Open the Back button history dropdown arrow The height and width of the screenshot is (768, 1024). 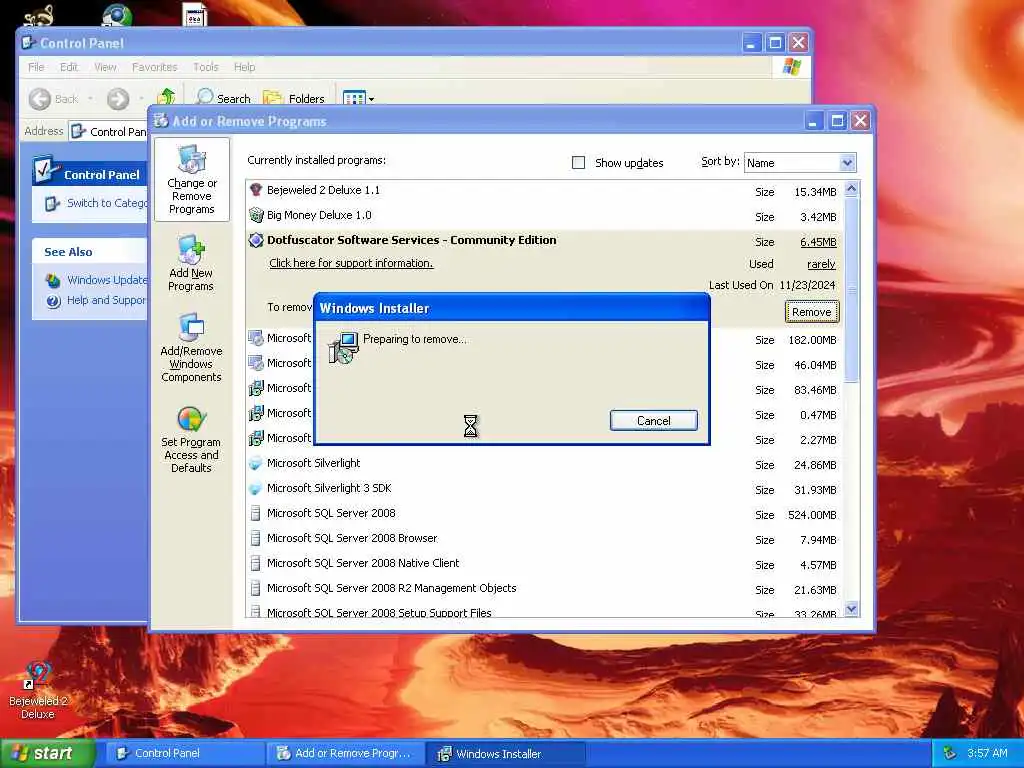point(90,99)
